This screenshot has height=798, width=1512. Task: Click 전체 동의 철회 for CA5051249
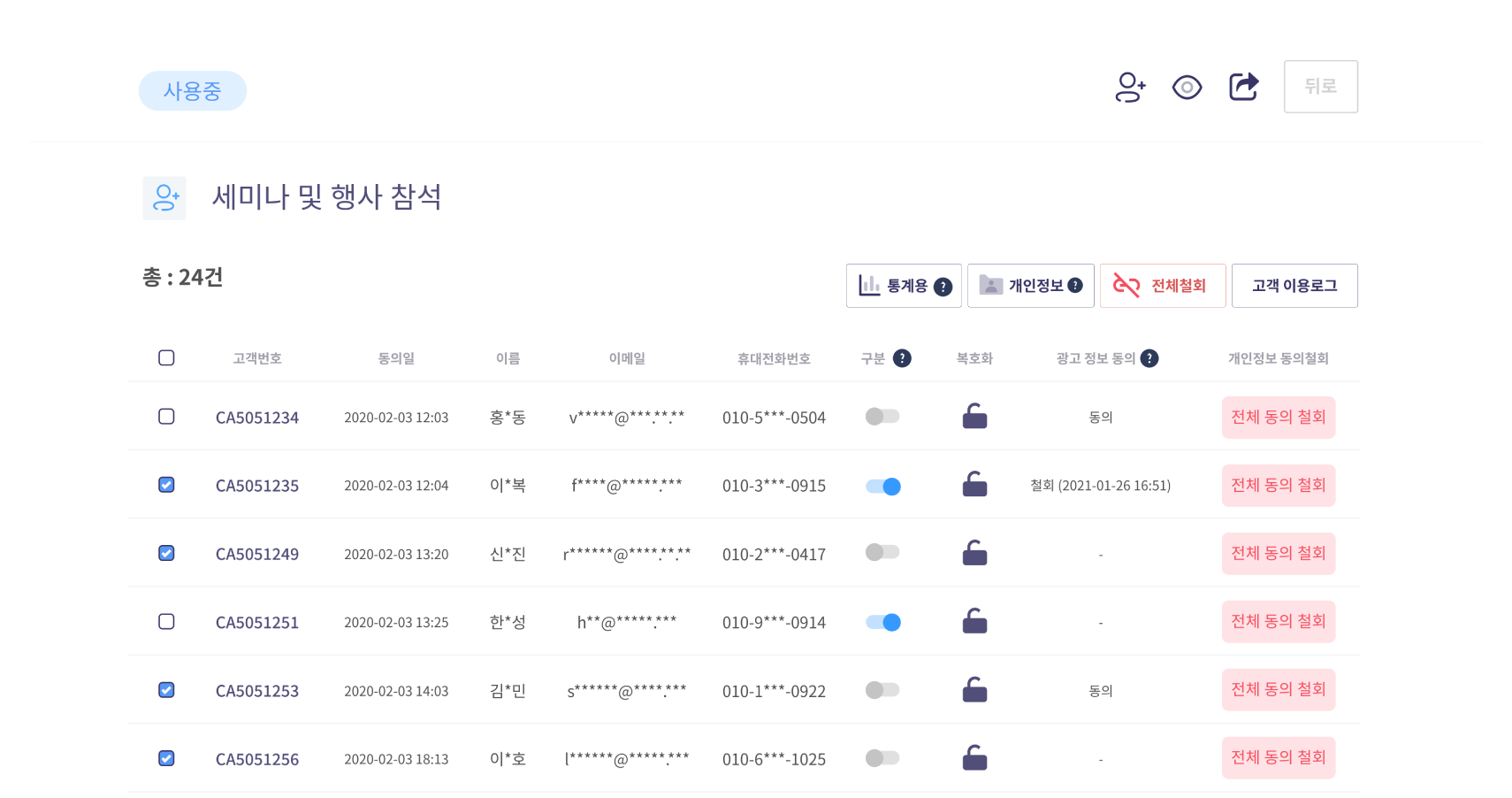[1279, 554]
